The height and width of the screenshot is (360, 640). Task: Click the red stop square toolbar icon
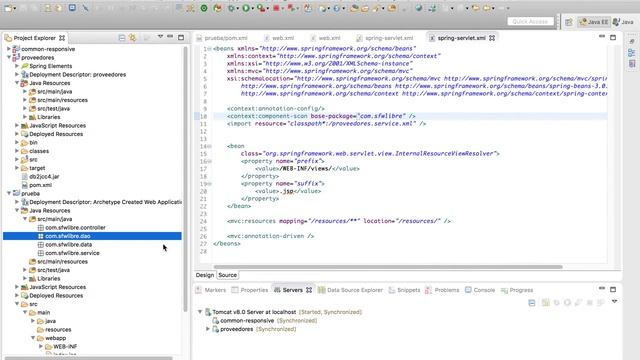[276, 8]
